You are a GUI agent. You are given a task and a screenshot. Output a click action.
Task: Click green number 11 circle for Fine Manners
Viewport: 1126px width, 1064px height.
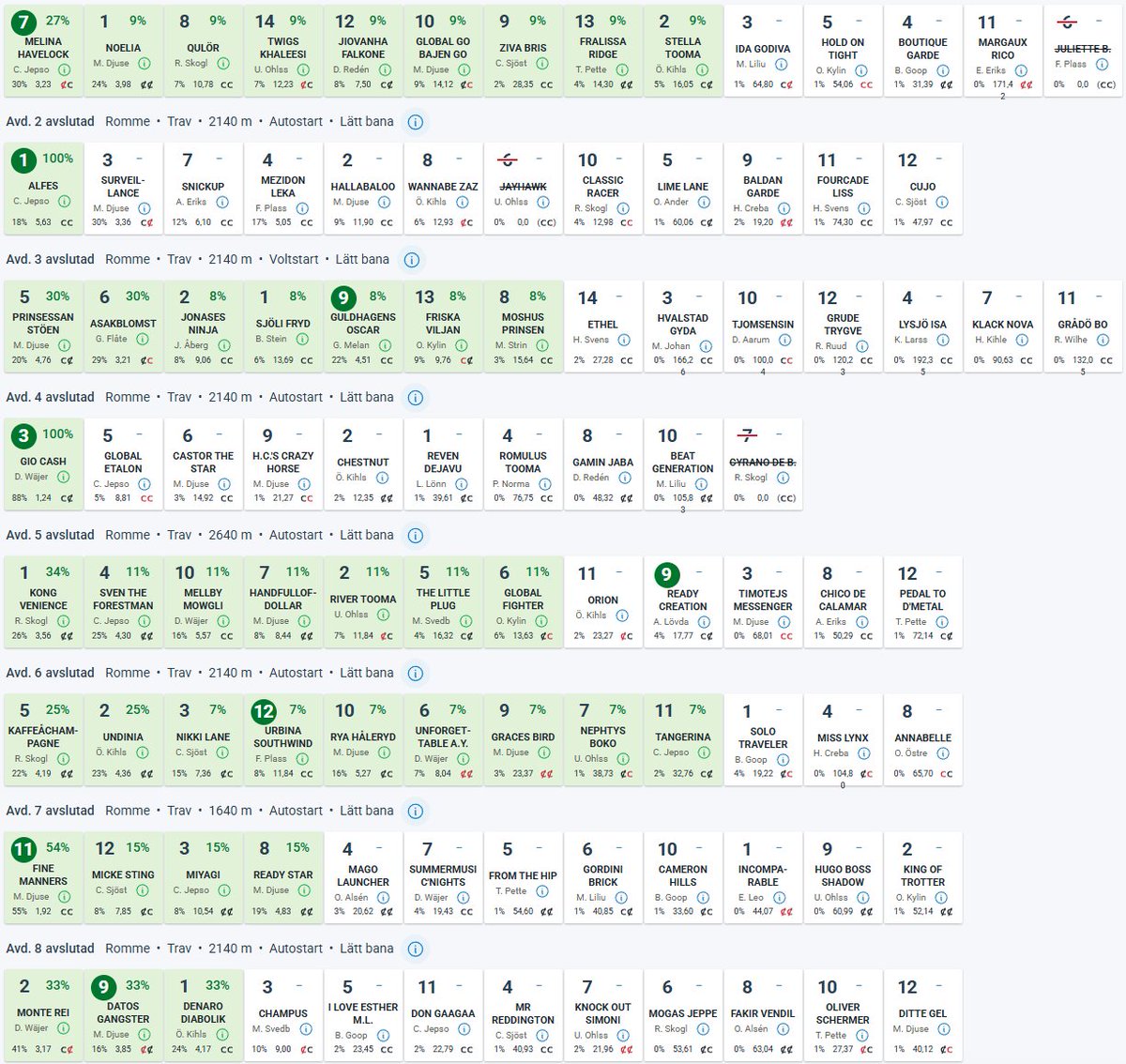(23, 849)
